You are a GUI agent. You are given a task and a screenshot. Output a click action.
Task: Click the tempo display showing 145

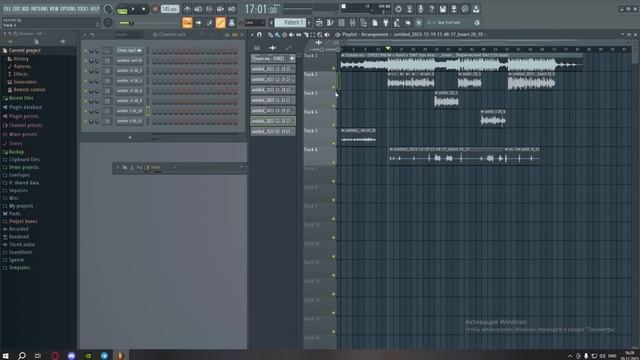pos(170,9)
